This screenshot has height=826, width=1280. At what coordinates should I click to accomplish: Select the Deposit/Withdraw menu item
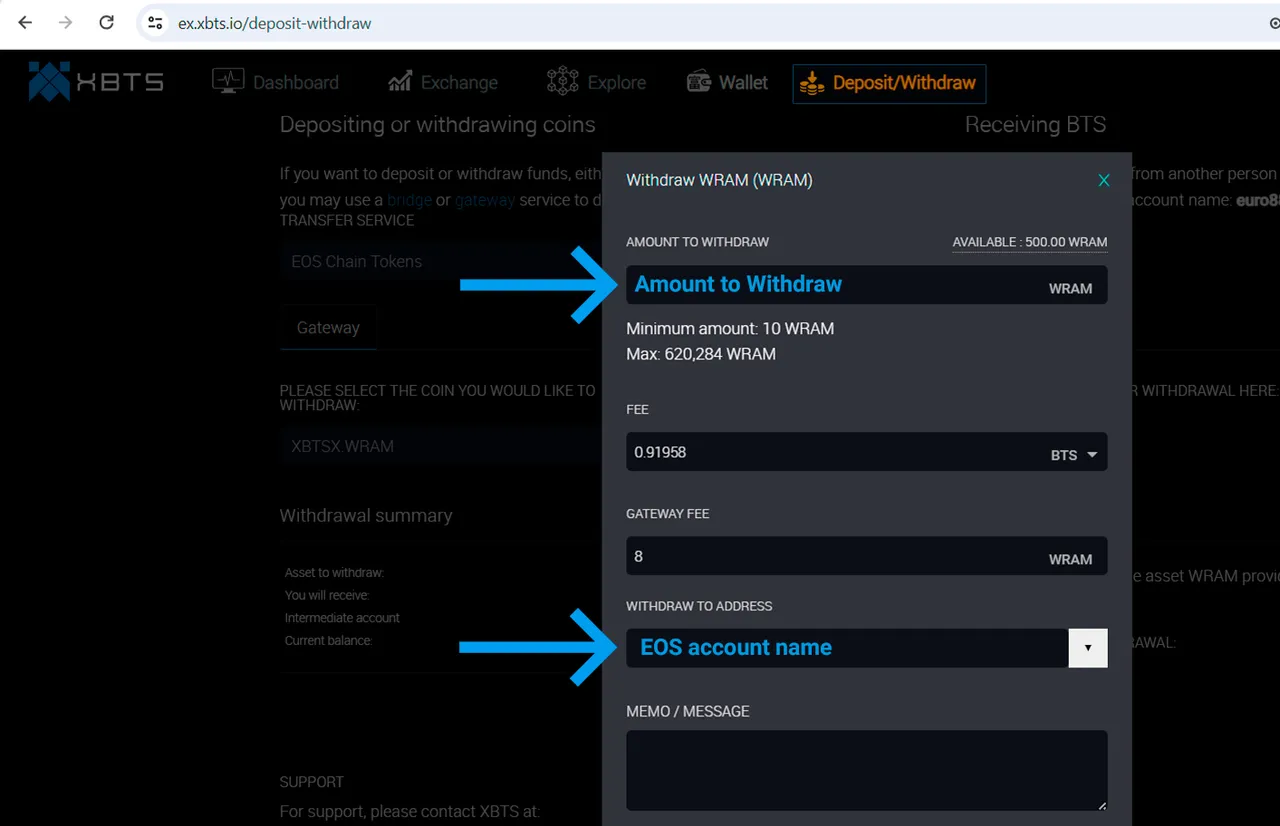tap(889, 83)
